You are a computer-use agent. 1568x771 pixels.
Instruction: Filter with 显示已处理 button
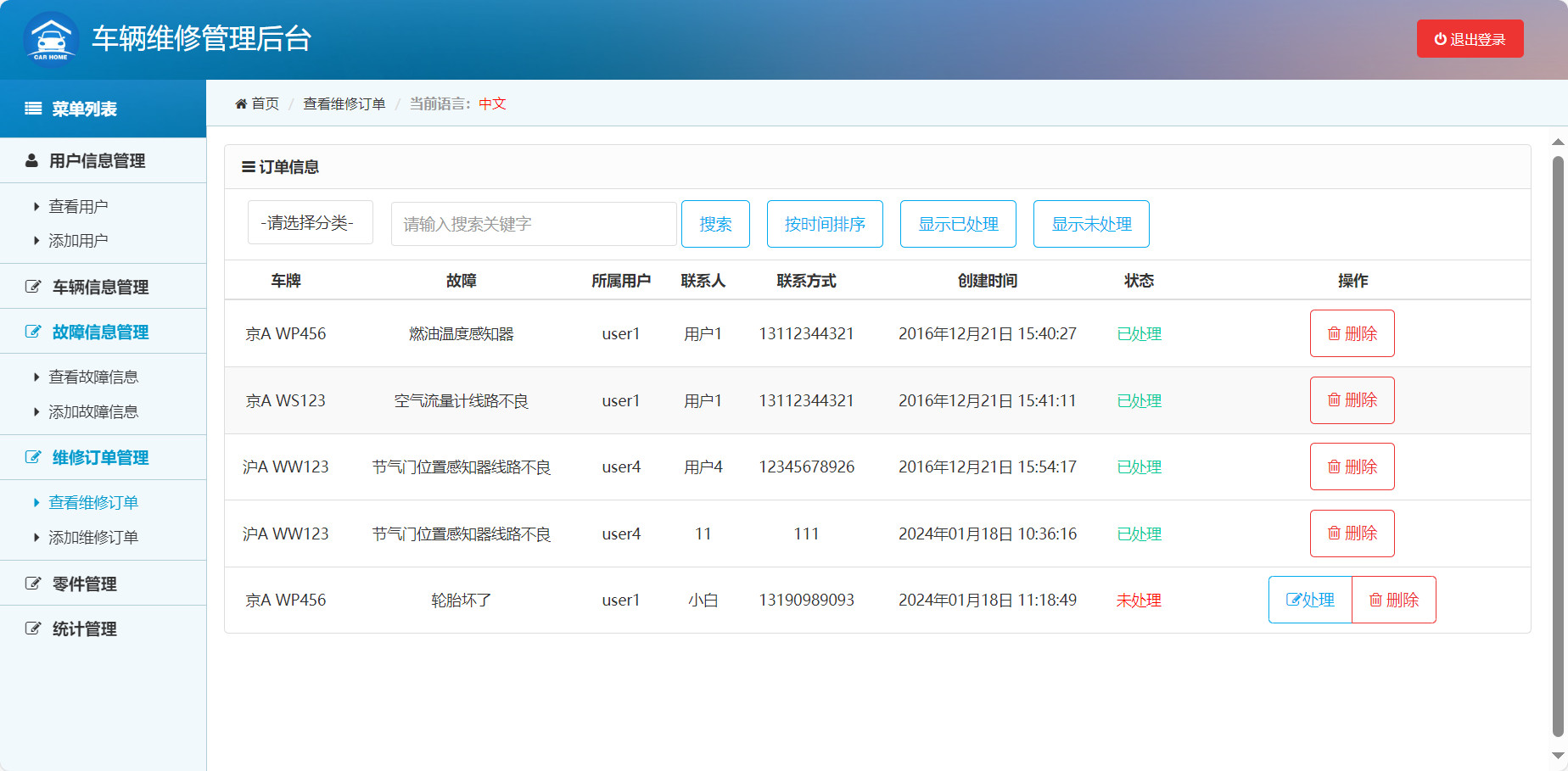pos(958,224)
